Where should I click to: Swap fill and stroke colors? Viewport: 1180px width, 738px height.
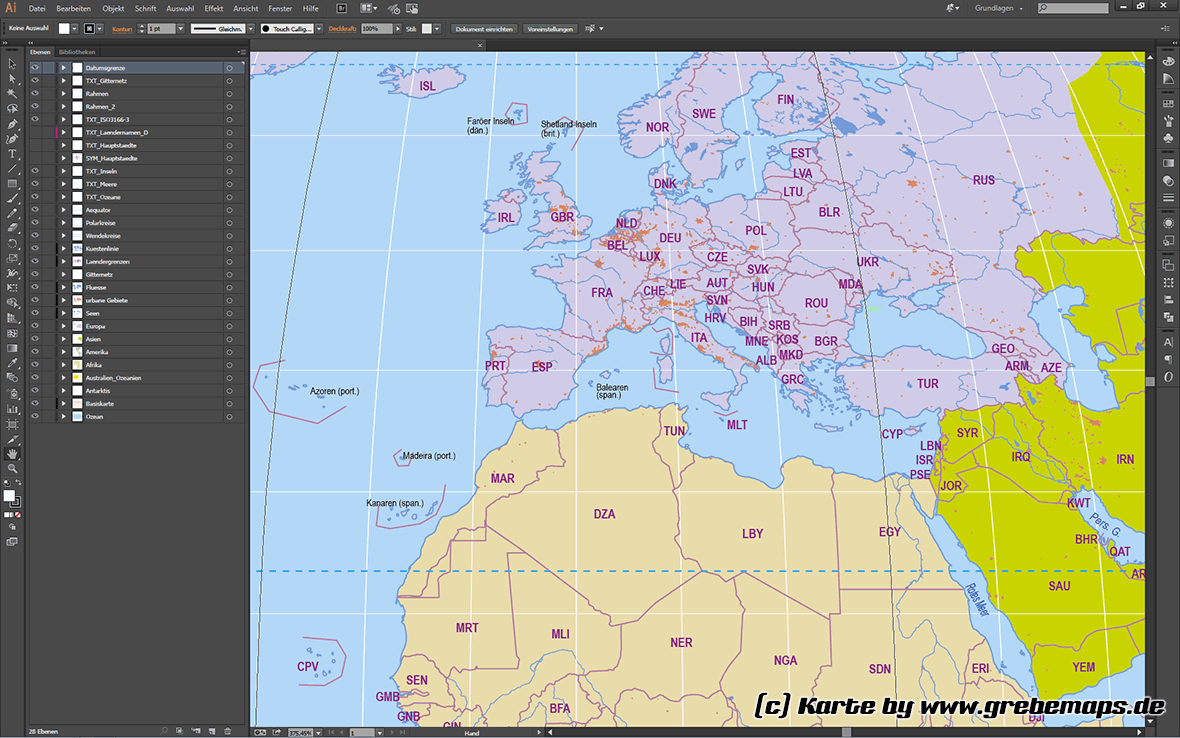click(x=18, y=482)
